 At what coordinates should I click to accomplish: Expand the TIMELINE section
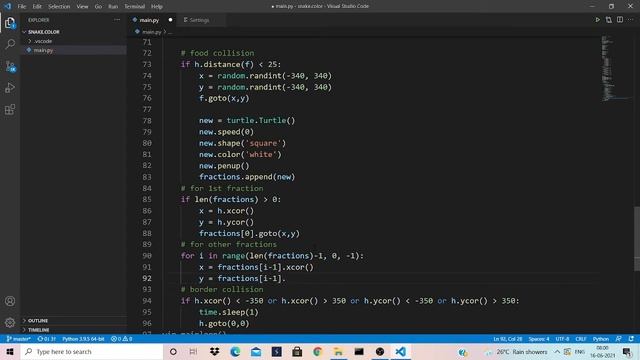tap(39, 330)
